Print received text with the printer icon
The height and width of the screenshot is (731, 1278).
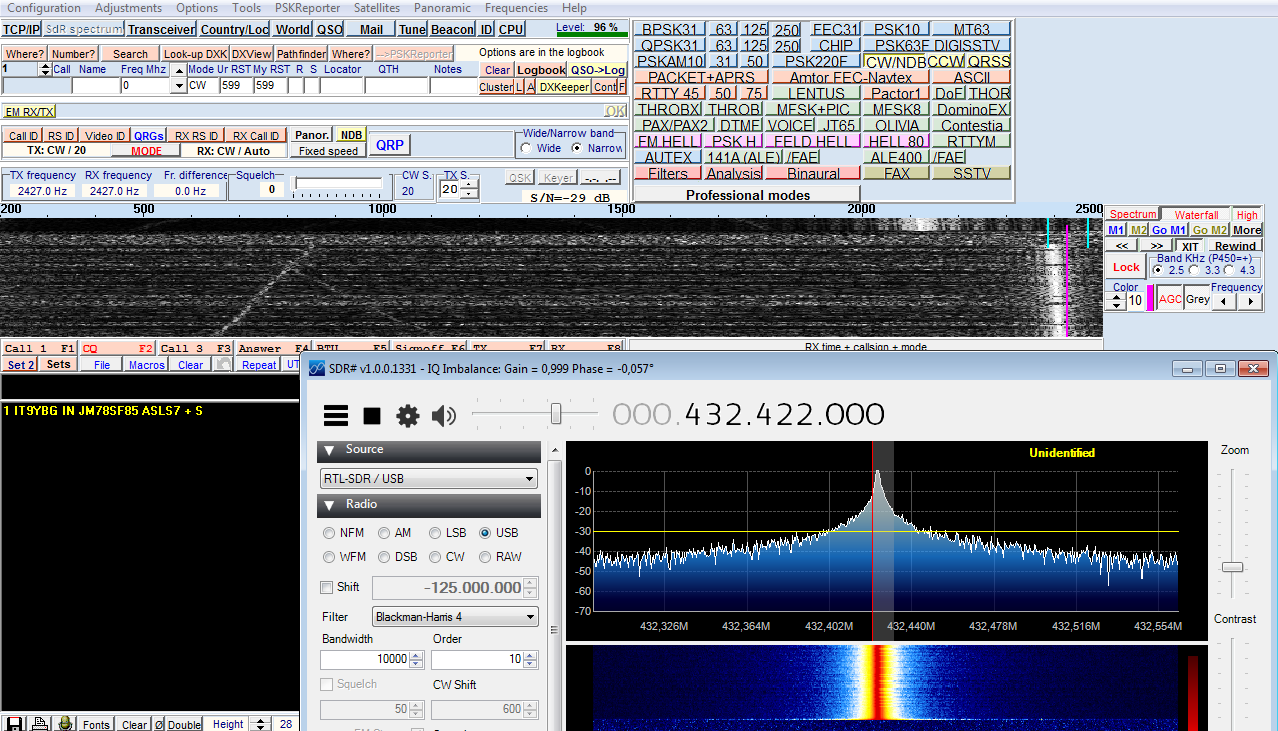pos(40,724)
